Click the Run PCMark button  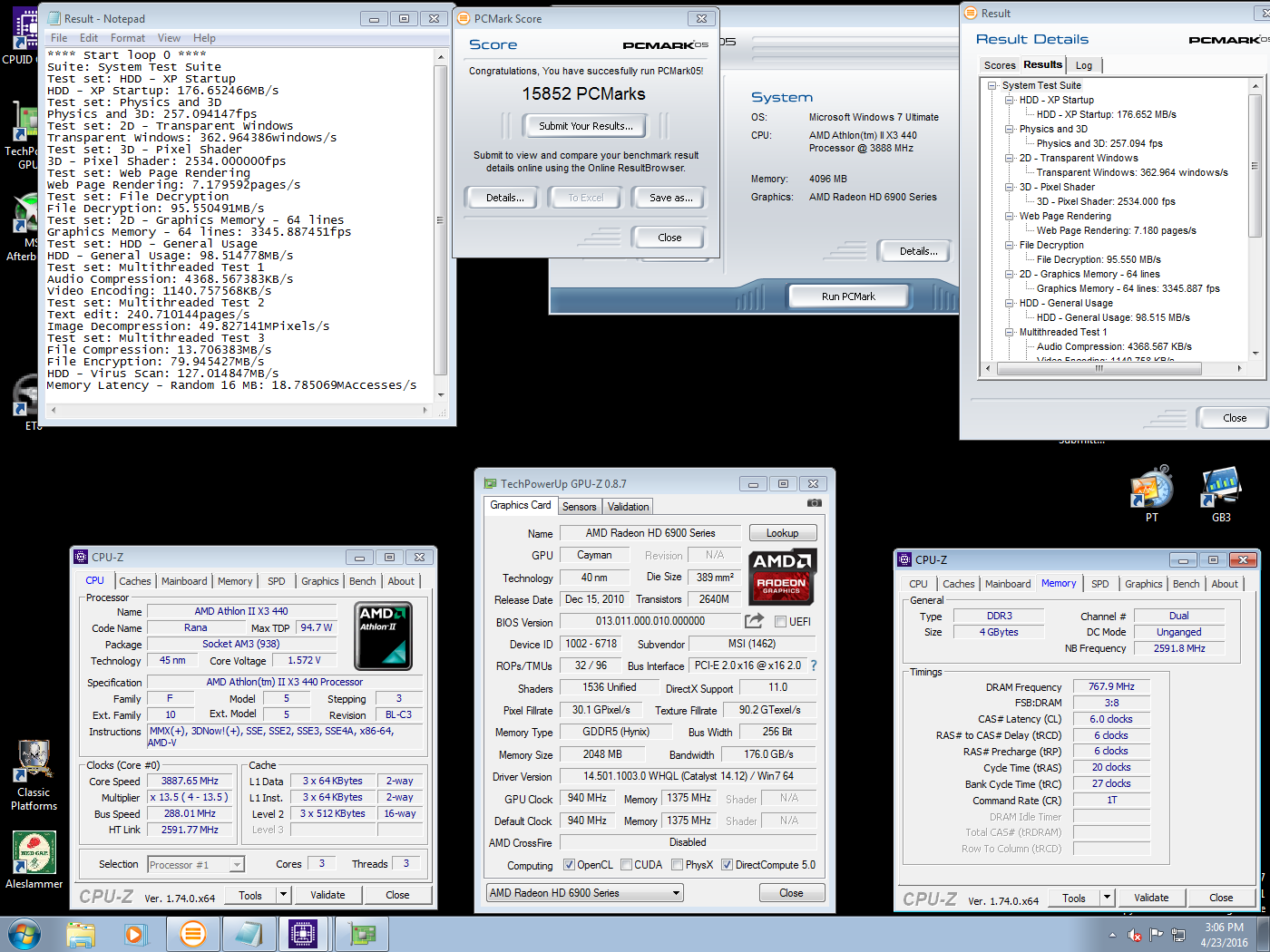(x=848, y=296)
